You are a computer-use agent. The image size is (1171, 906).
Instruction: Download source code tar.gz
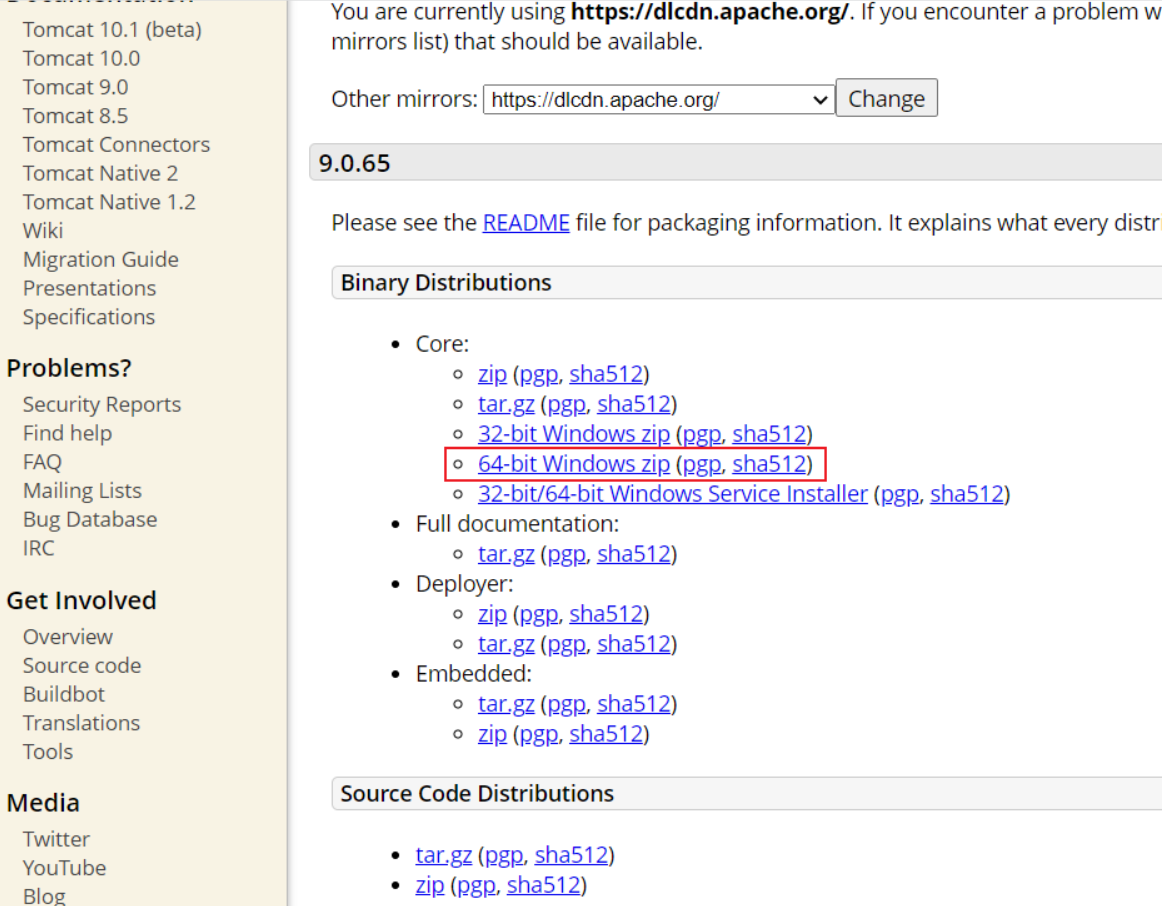point(444,854)
